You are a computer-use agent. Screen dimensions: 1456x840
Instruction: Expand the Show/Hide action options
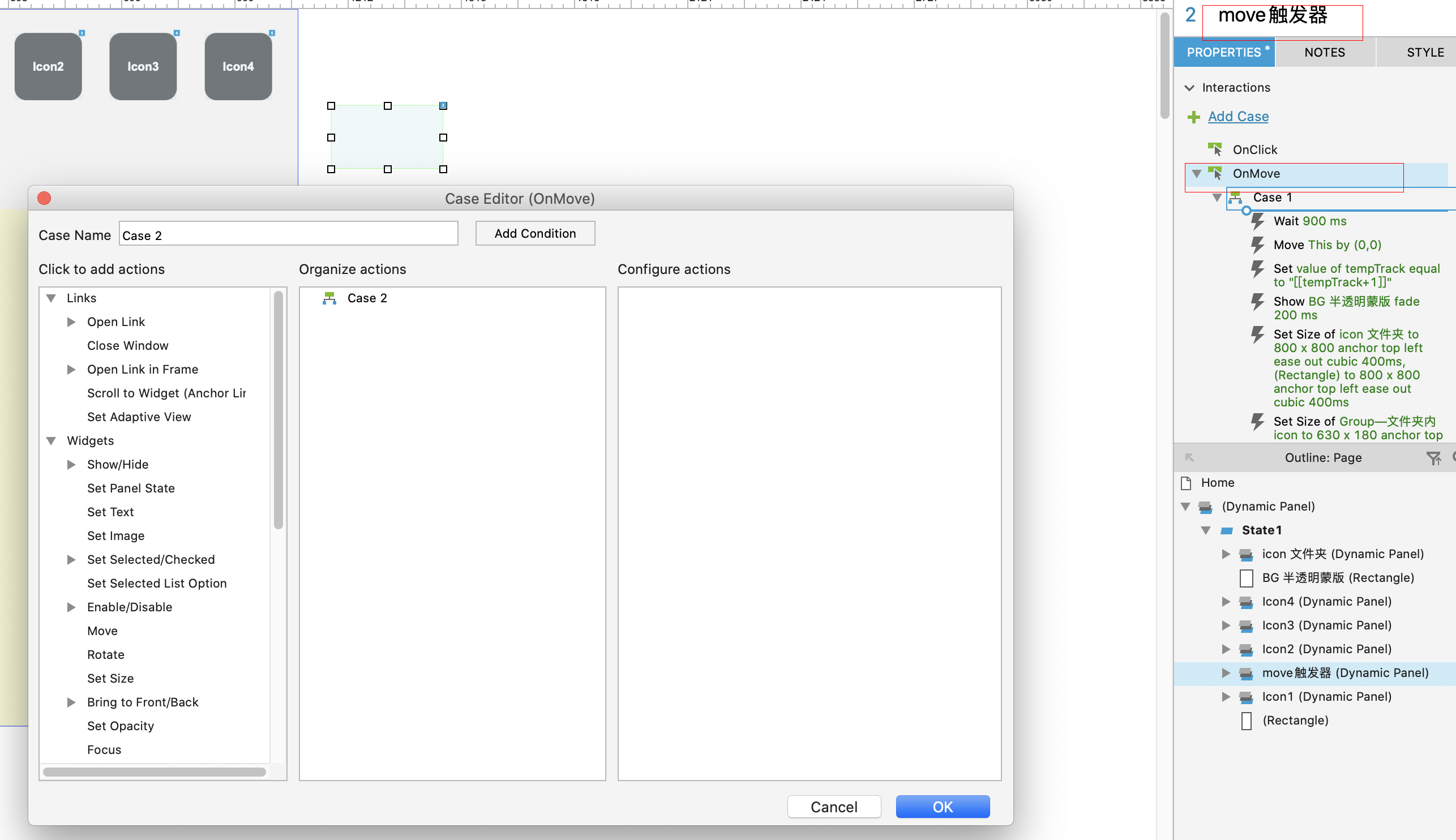tap(71, 465)
